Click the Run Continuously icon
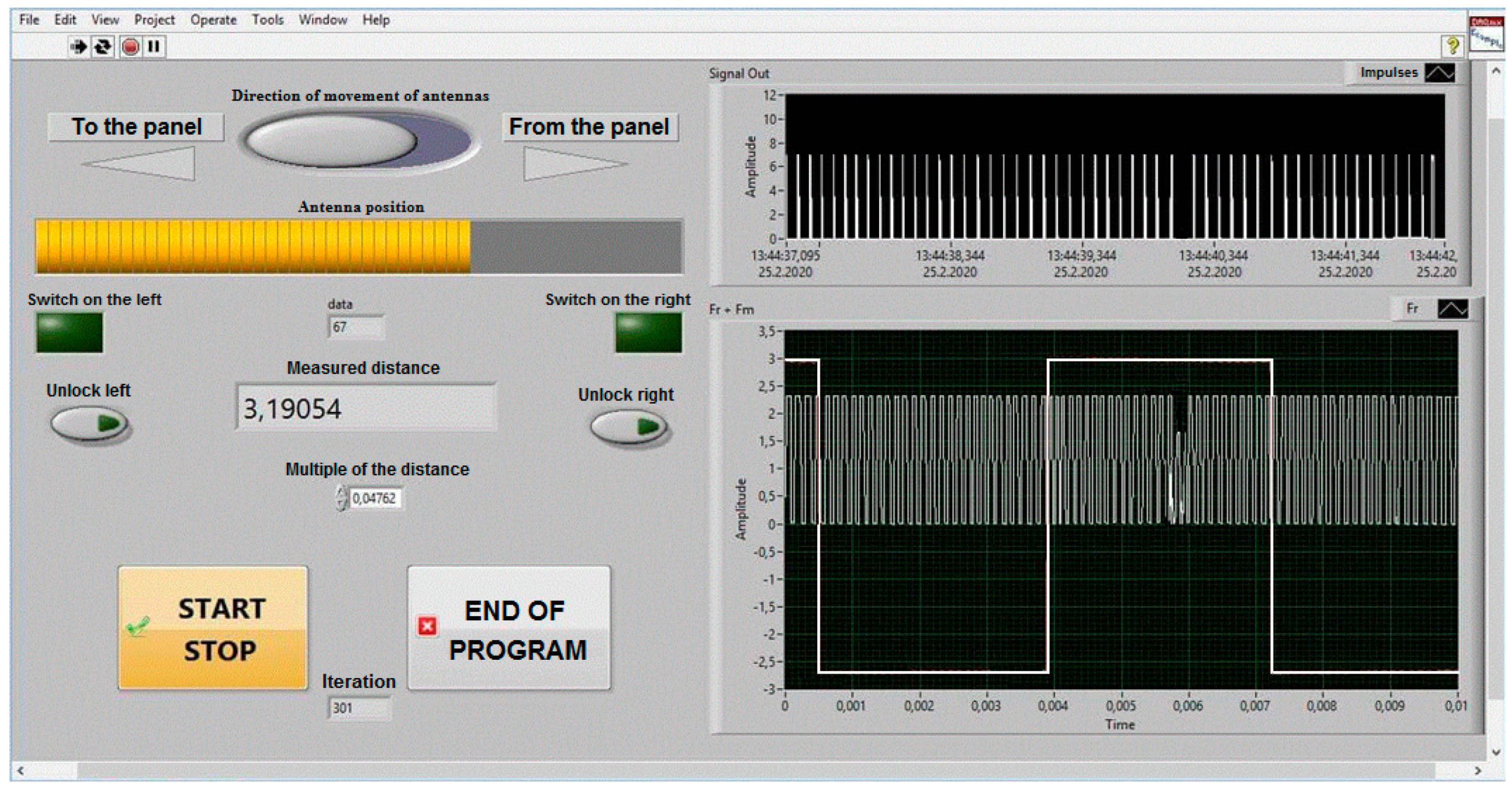The height and width of the screenshot is (791, 1512). 103,46
